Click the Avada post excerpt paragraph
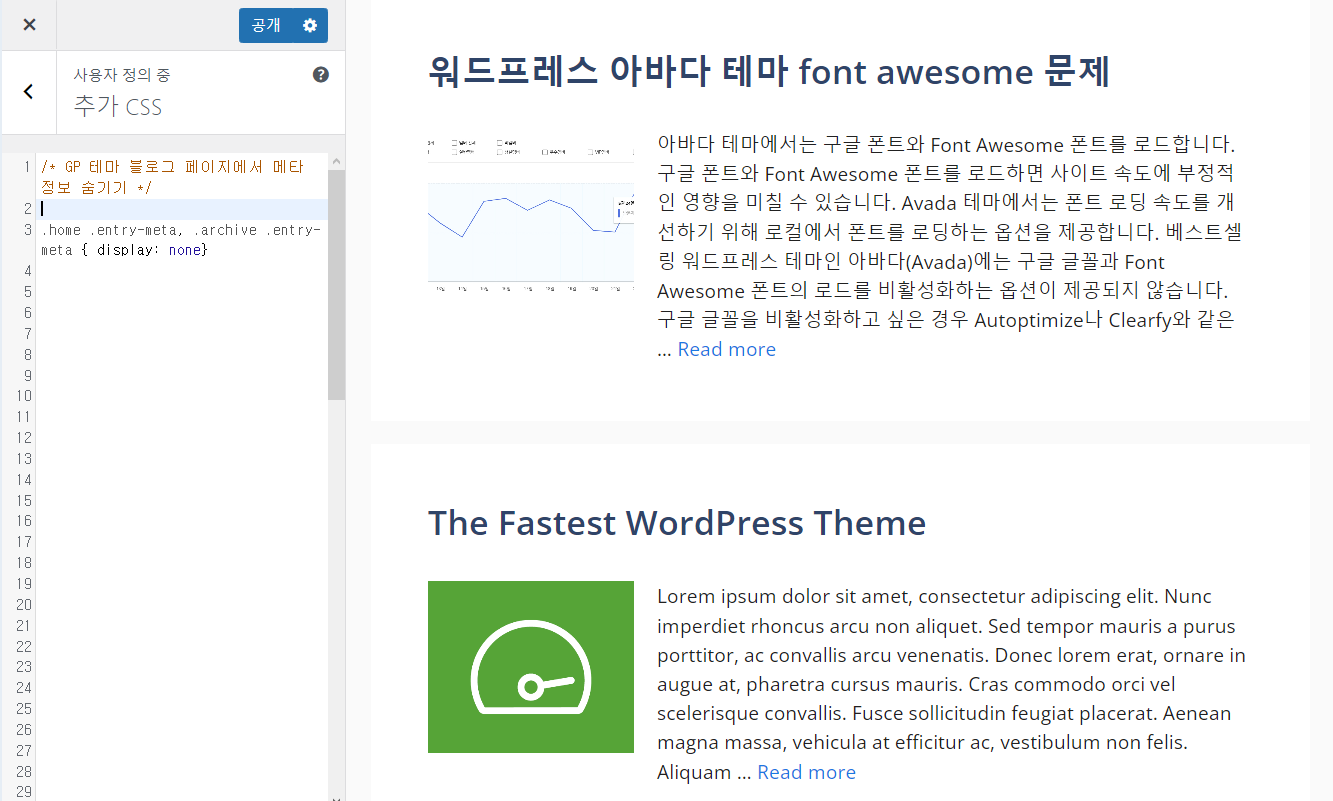1333x801 pixels. click(950, 247)
